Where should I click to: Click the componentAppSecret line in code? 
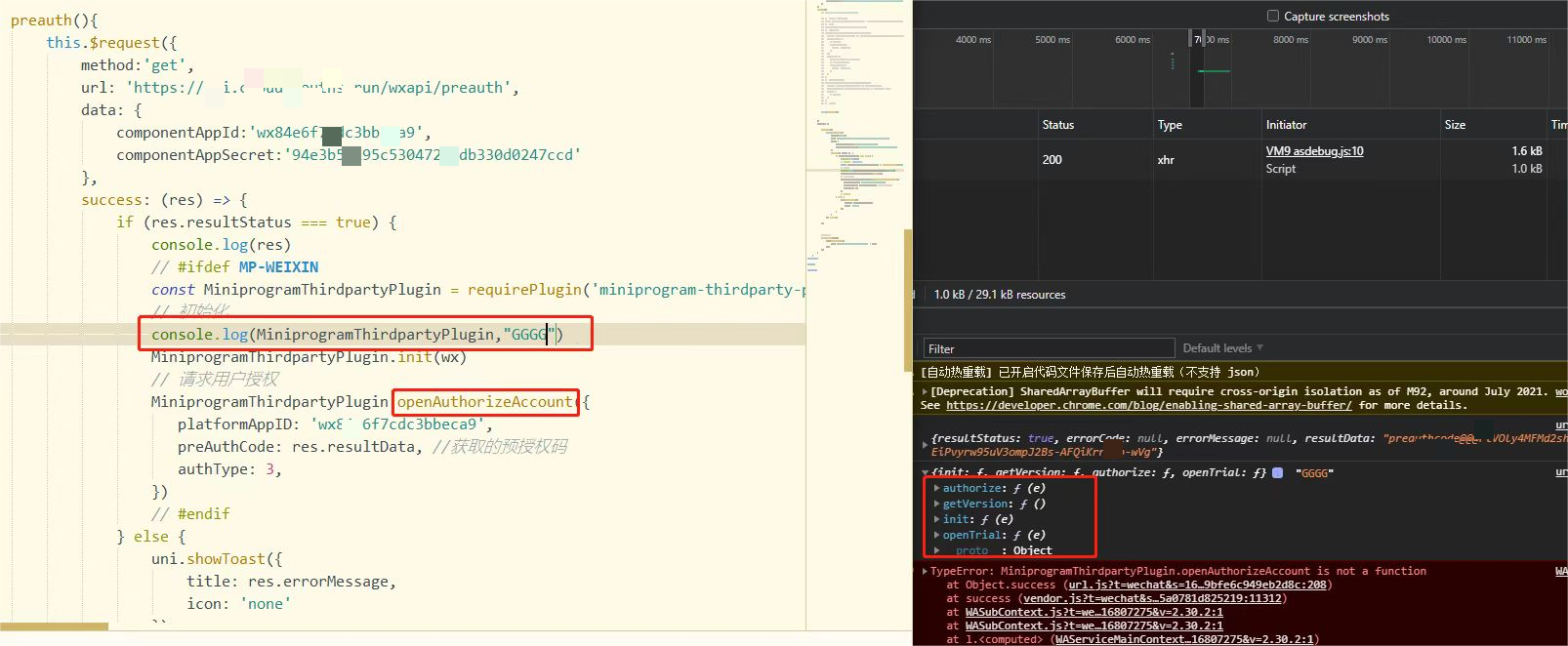(x=349, y=154)
